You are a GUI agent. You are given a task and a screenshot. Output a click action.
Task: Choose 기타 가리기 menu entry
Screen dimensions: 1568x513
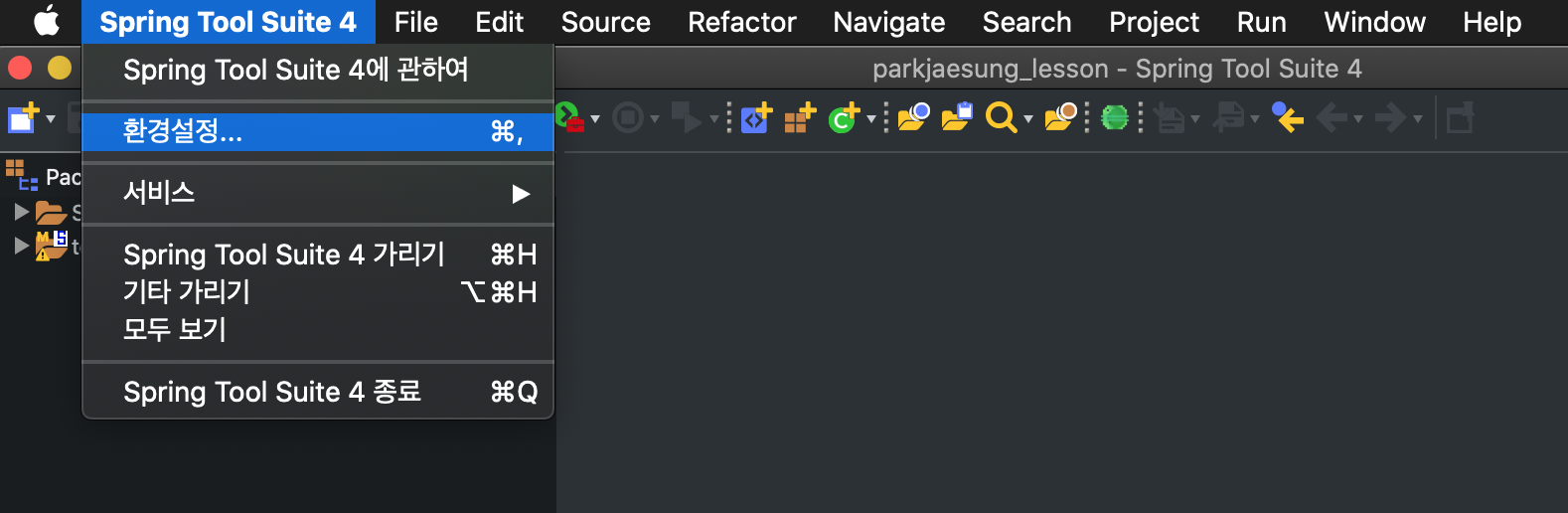coord(318,292)
